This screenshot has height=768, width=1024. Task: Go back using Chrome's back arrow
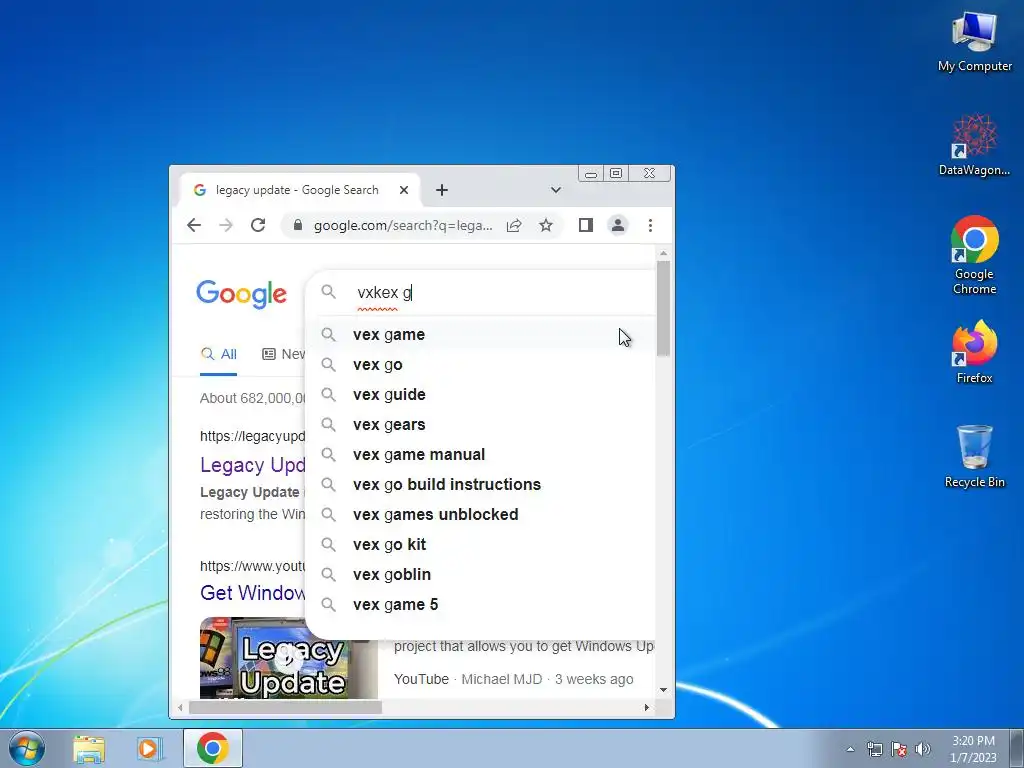point(194,225)
